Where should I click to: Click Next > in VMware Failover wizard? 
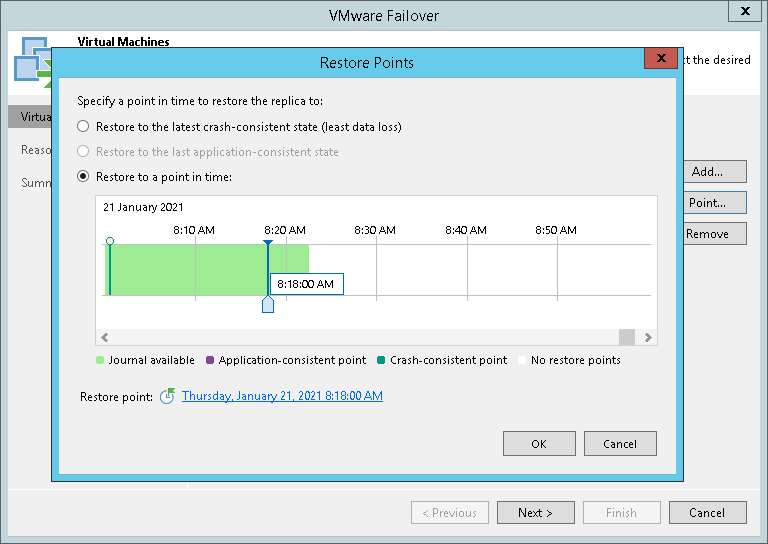tap(536, 513)
